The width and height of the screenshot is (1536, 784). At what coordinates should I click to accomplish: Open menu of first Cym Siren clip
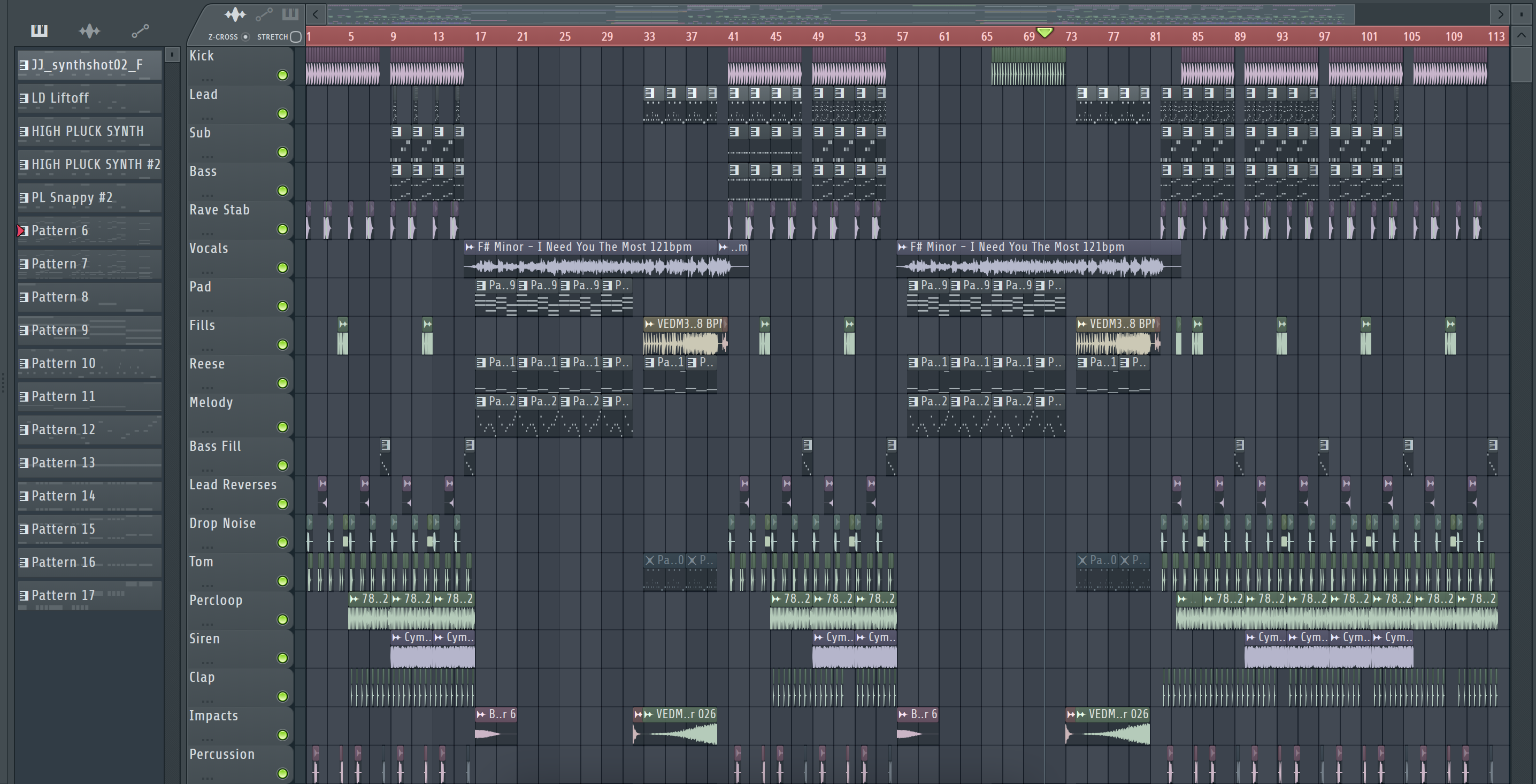coord(396,637)
